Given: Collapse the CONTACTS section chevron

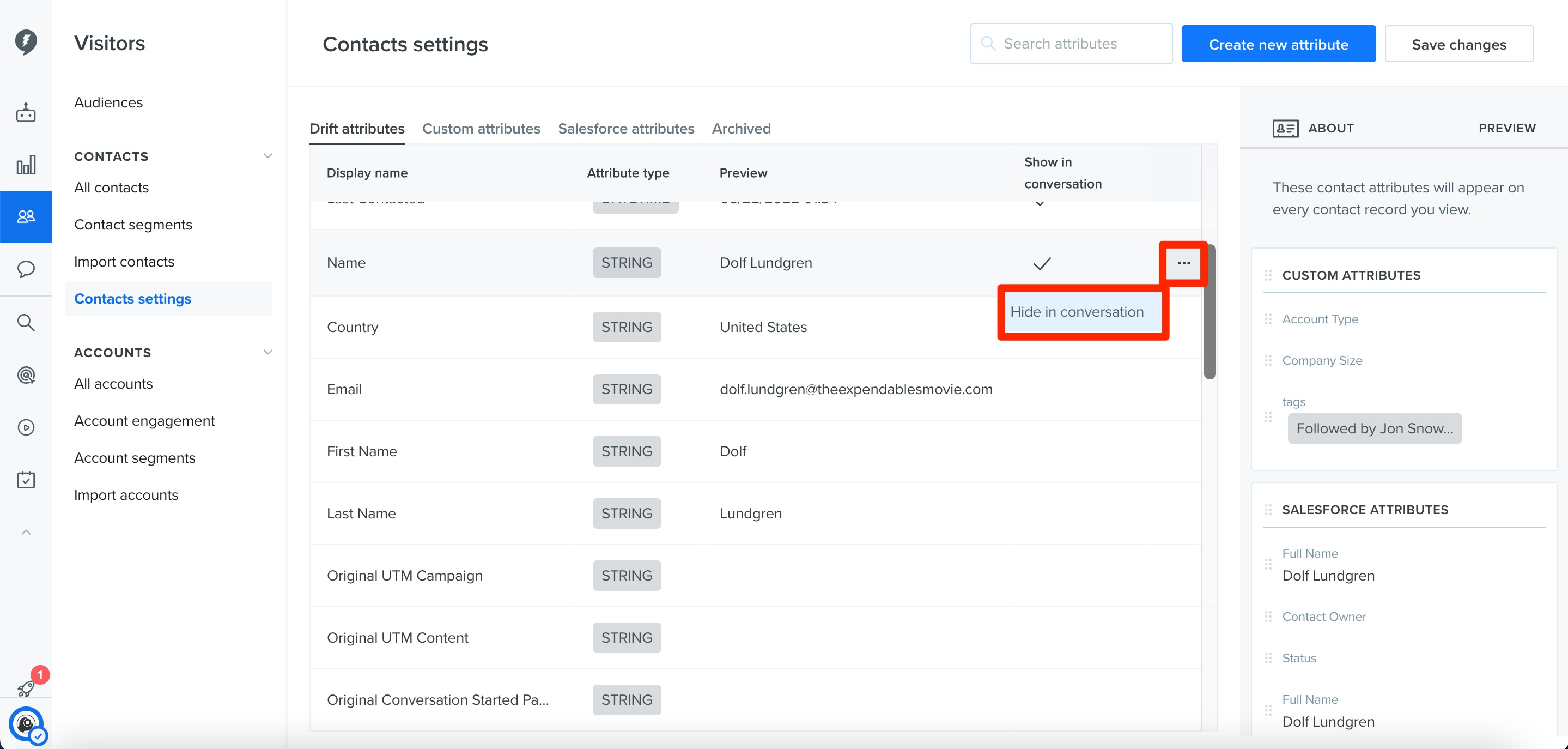Looking at the screenshot, I should tap(267, 156).
